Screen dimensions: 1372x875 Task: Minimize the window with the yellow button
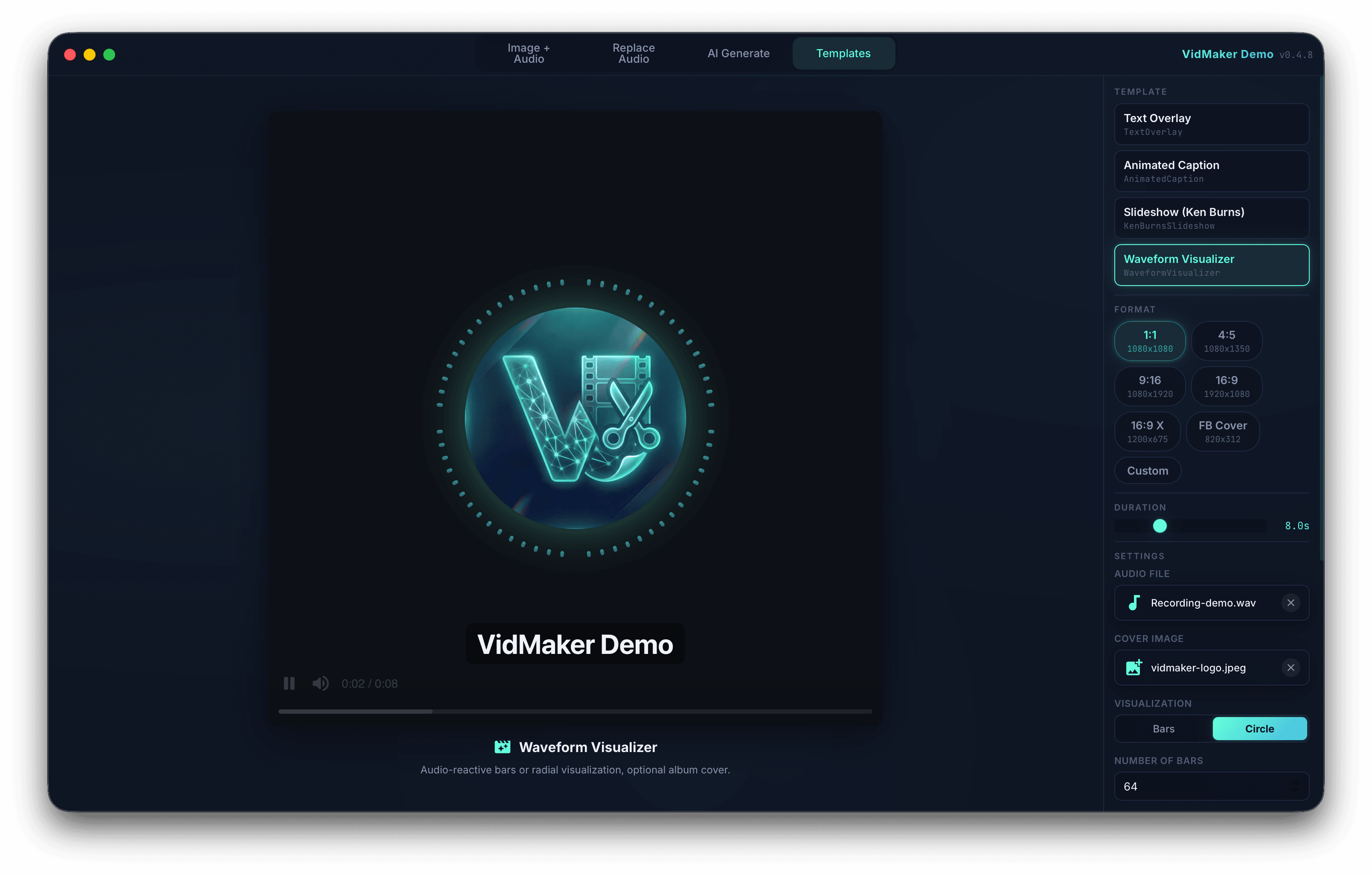point(90,55)
